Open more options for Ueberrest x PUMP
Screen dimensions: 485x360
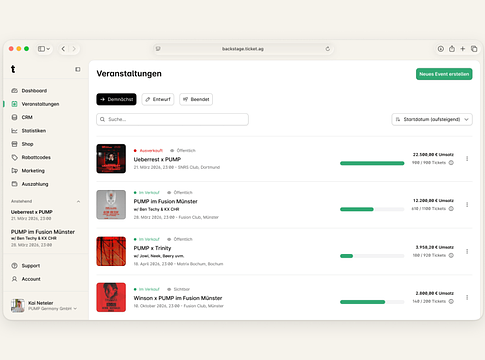[x=467, y=159]
